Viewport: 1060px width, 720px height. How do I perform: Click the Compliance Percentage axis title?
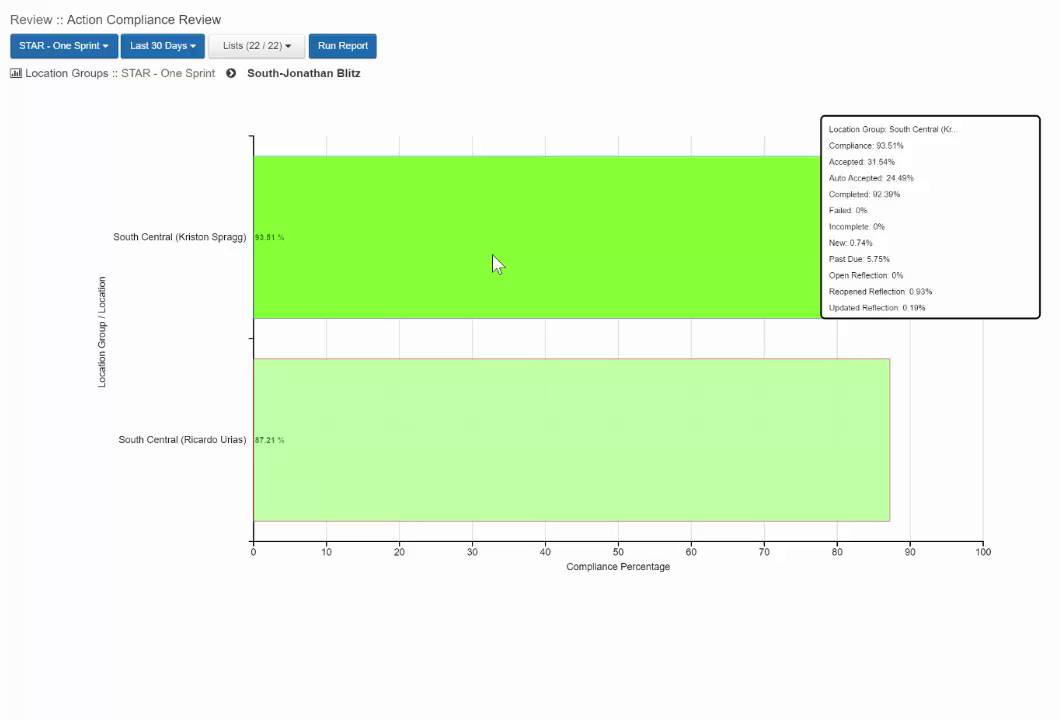pyautogui.click(x=618, y=567)
